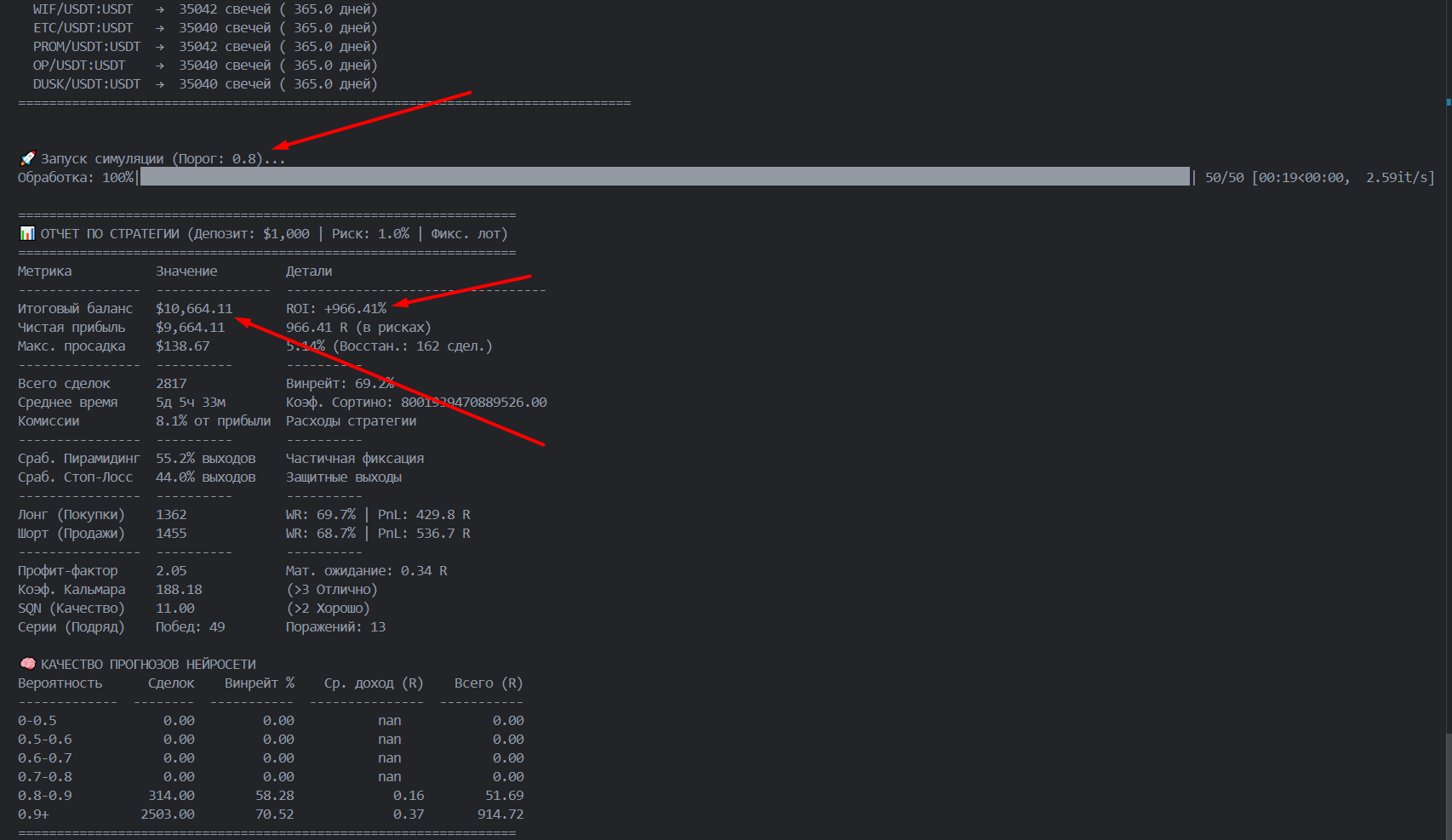Select the 0.8-0.9 probability row label
The width and height of the screenshot is (1452, 840).
point(45,795)
